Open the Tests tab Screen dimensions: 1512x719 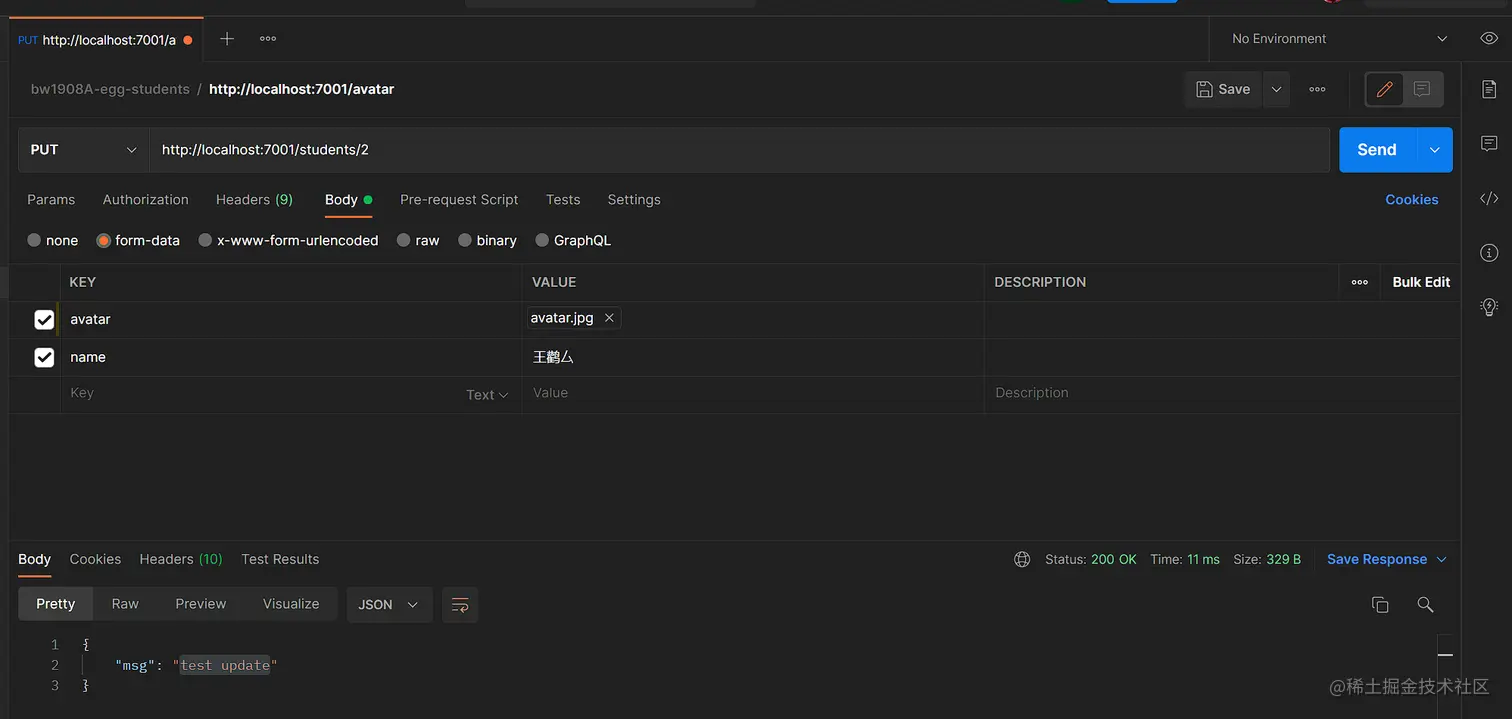coord(563,200)
